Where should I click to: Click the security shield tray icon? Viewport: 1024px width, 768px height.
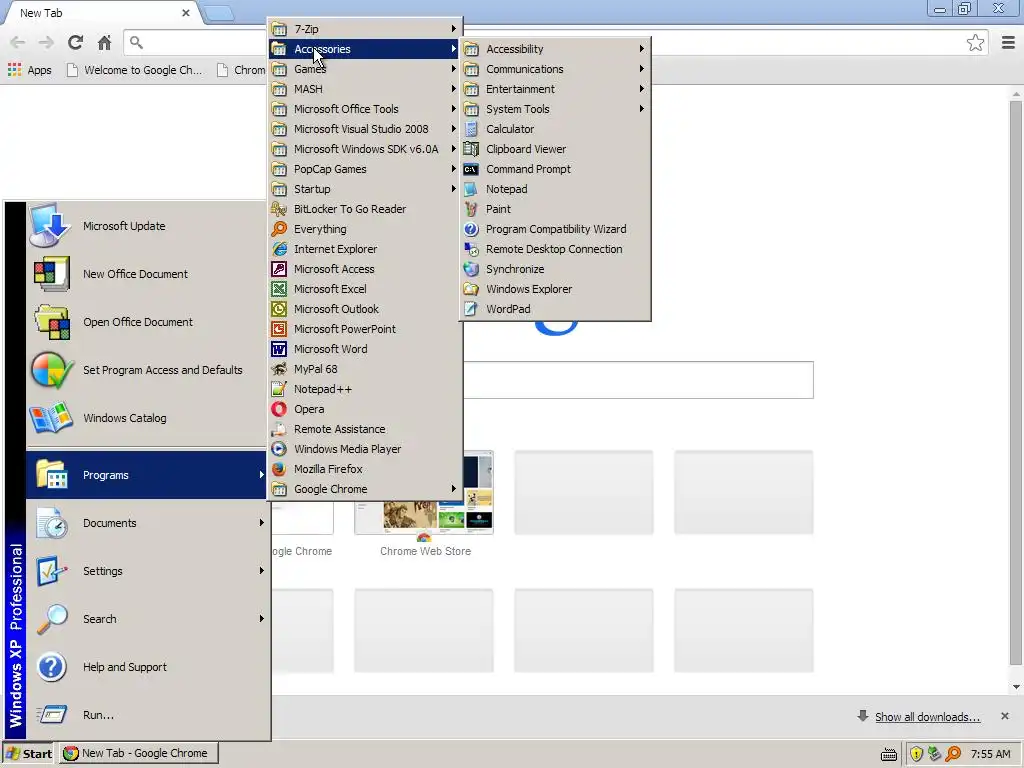coord(917,754)
